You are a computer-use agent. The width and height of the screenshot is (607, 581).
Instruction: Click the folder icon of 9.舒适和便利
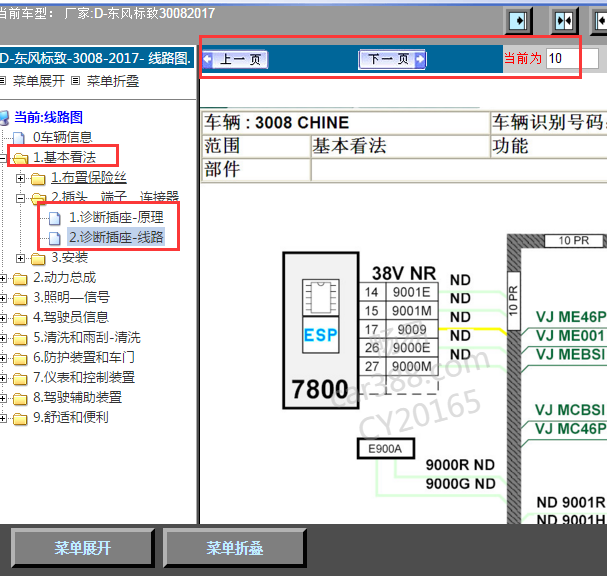(x=20, y=419)
